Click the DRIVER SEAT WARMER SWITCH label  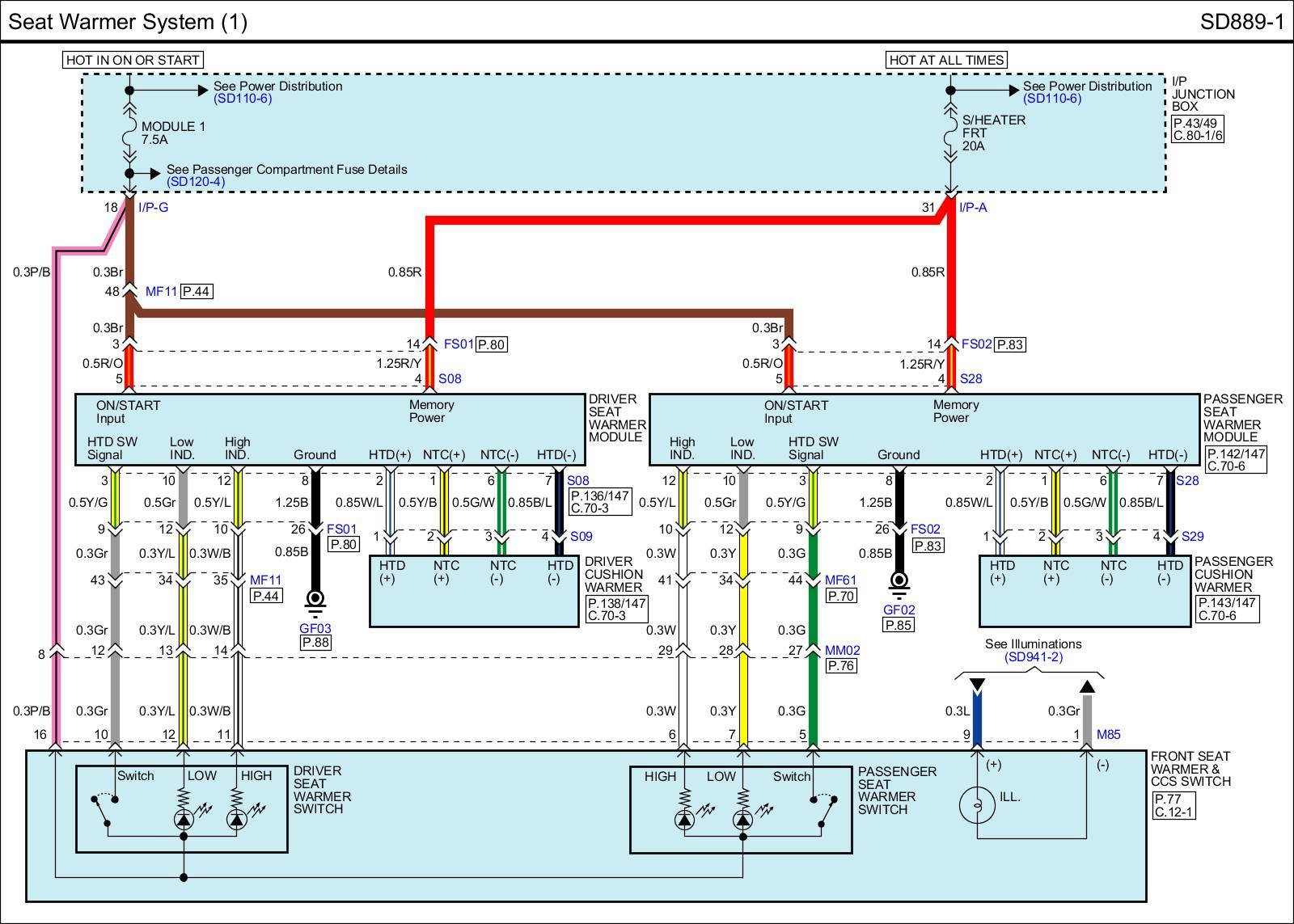click(322, 790)
